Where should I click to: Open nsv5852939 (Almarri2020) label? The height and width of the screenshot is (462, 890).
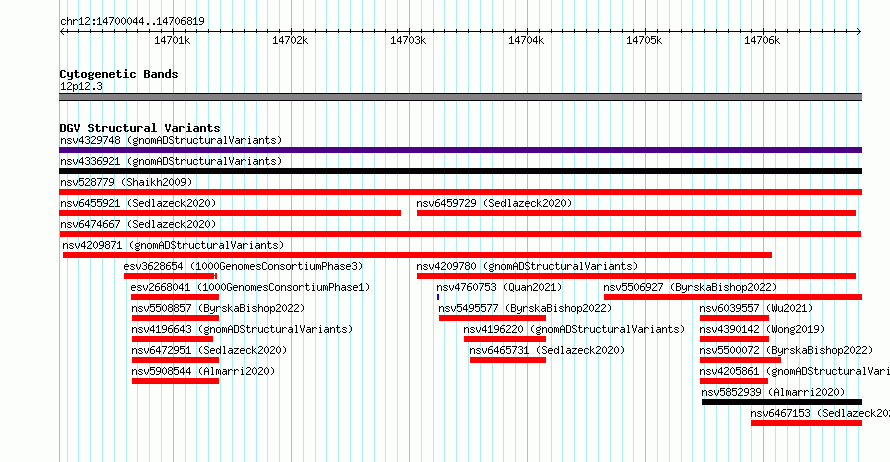[773, 392]
